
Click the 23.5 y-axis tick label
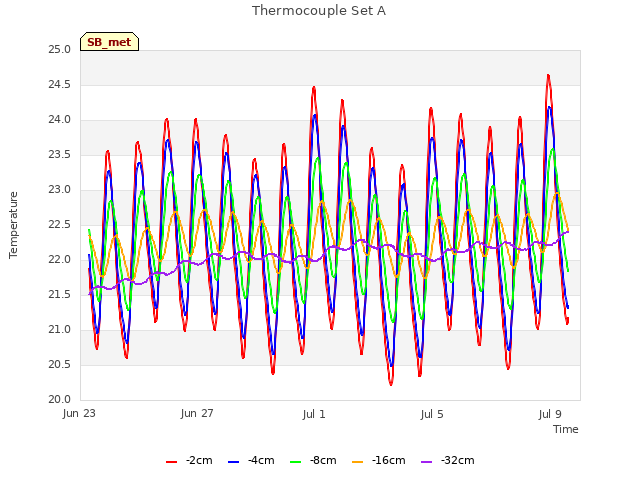tap(60, 155)
